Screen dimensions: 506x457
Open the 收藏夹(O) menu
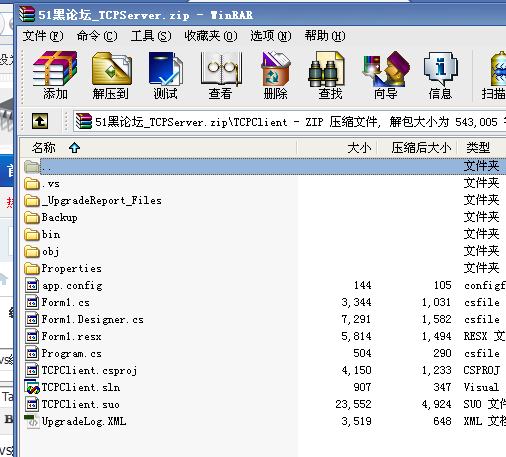[x=211, y=36]
